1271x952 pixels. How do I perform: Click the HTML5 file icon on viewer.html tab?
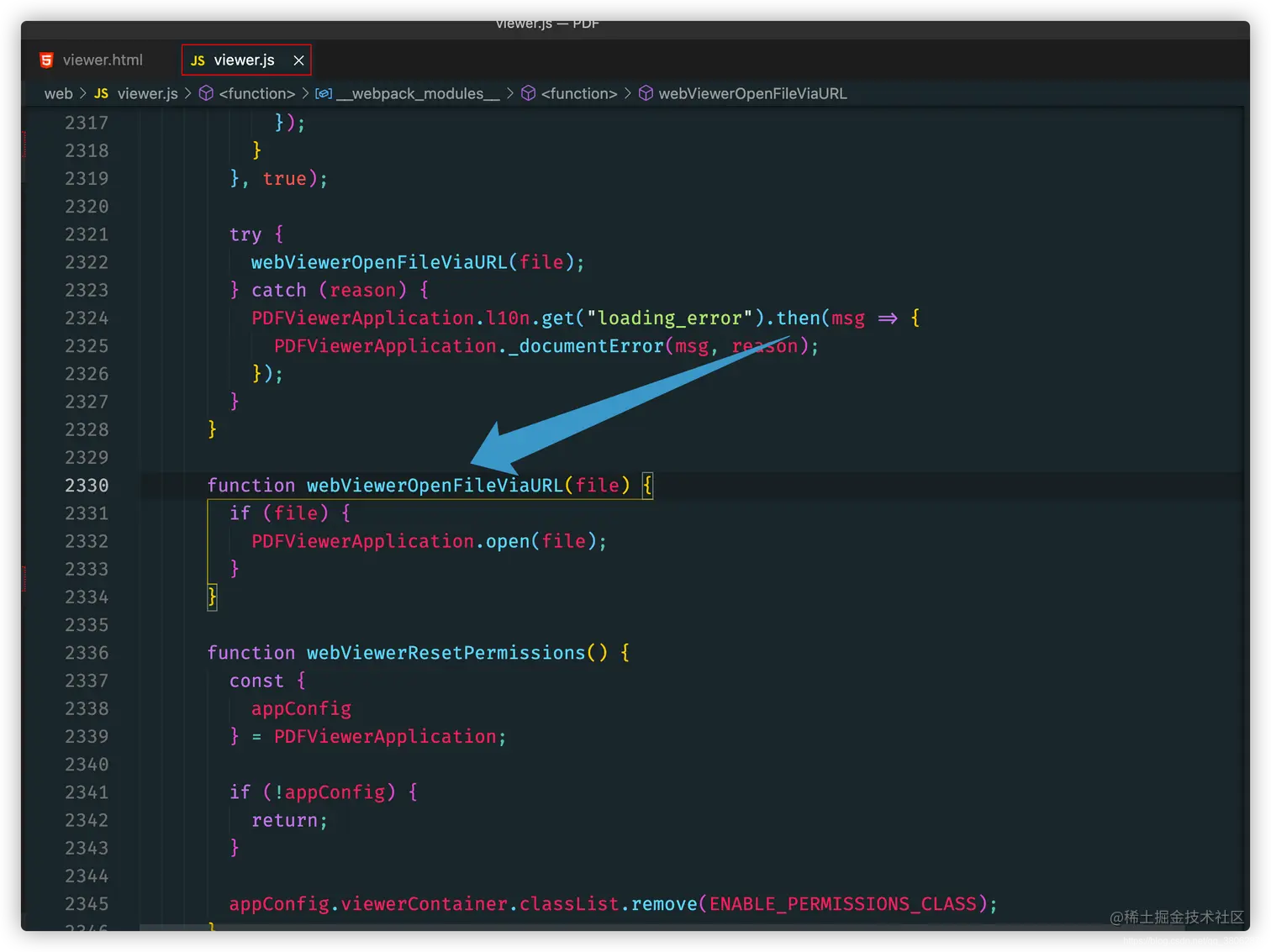pos(46,60)
